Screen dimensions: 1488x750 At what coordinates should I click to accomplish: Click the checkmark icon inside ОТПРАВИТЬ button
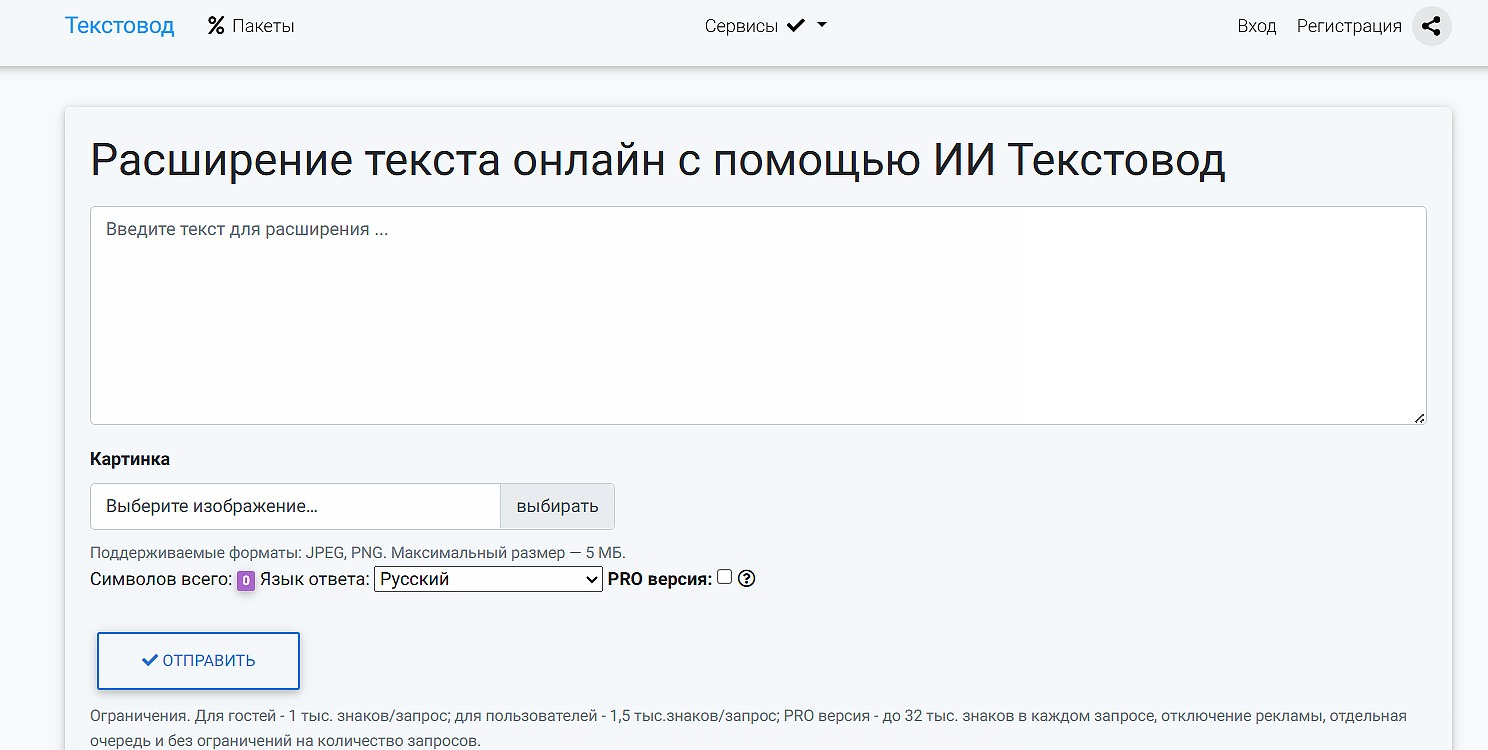149,660
